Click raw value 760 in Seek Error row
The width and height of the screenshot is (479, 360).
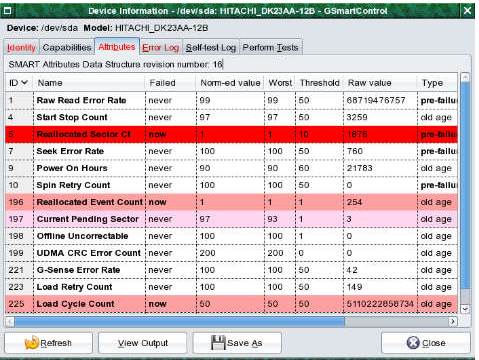(x=355, y=151)
